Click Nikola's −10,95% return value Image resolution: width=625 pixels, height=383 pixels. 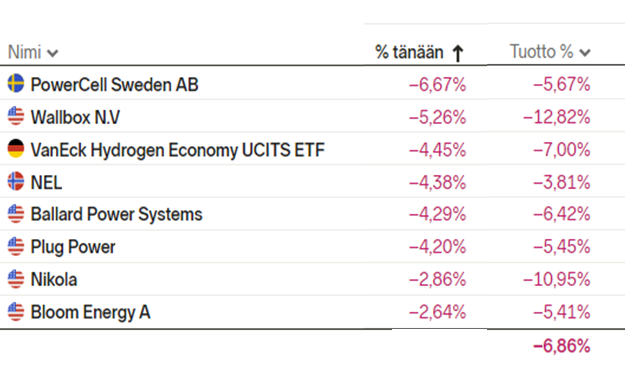click(556, 279)
